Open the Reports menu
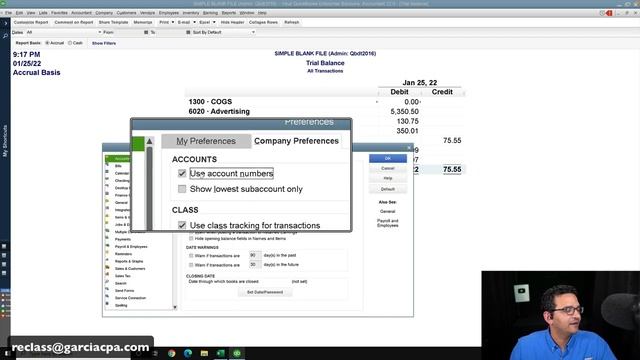640x360 pixels. pos(229,13)
